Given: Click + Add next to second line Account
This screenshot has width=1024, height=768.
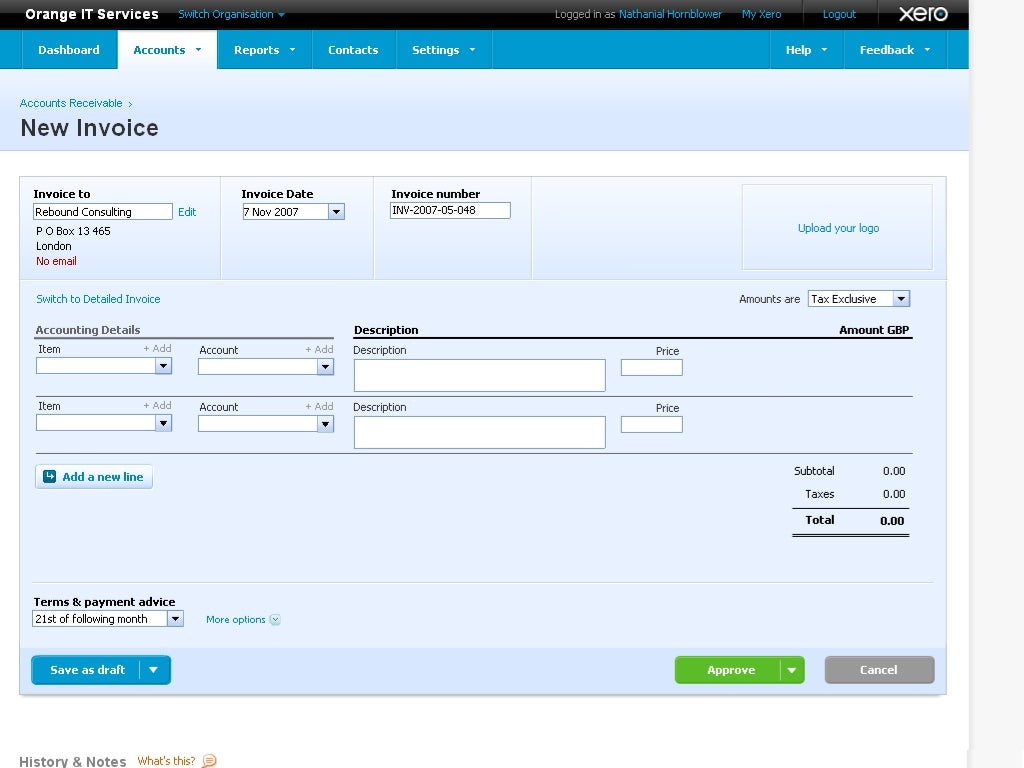Looking at the screenshot, I should [x=319, y=406].
